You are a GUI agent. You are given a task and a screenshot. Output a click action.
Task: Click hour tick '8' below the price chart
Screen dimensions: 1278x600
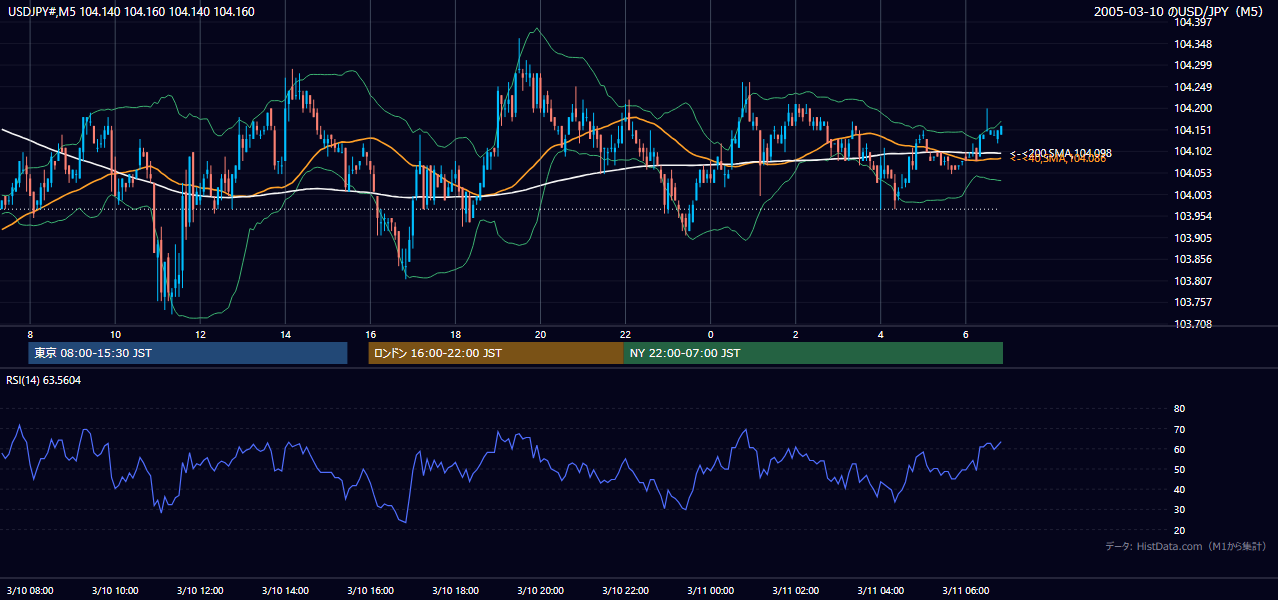(x=30, y=334)
